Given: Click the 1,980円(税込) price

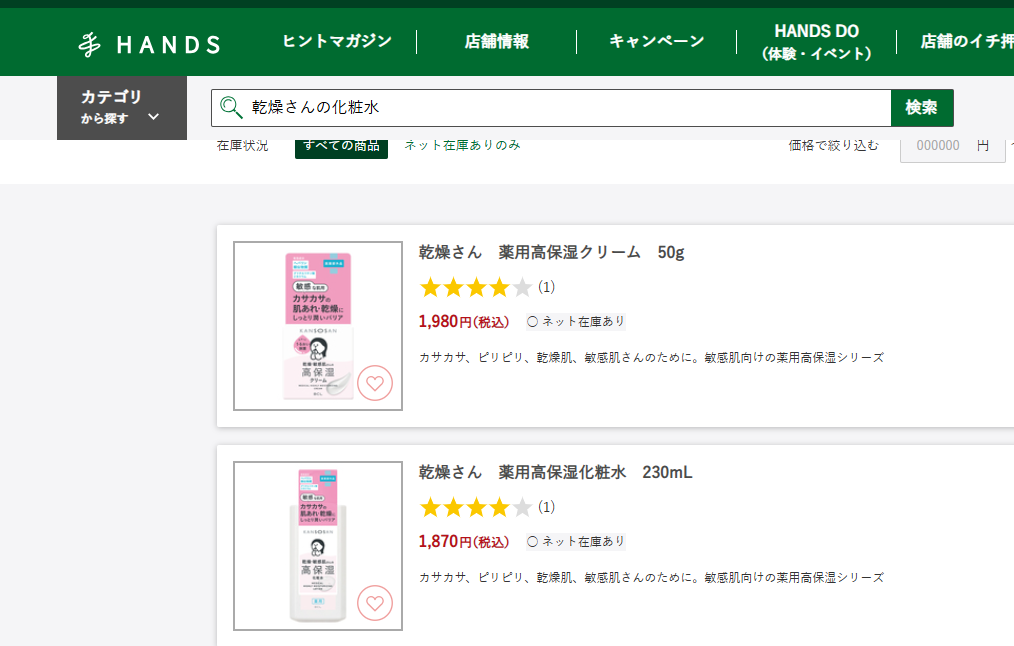Looking at the screenshot, I should coord(464,321).
